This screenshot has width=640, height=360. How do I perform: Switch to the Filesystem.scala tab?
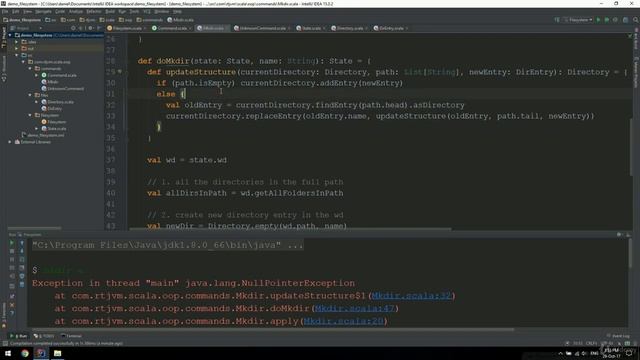tap(127, 28)
